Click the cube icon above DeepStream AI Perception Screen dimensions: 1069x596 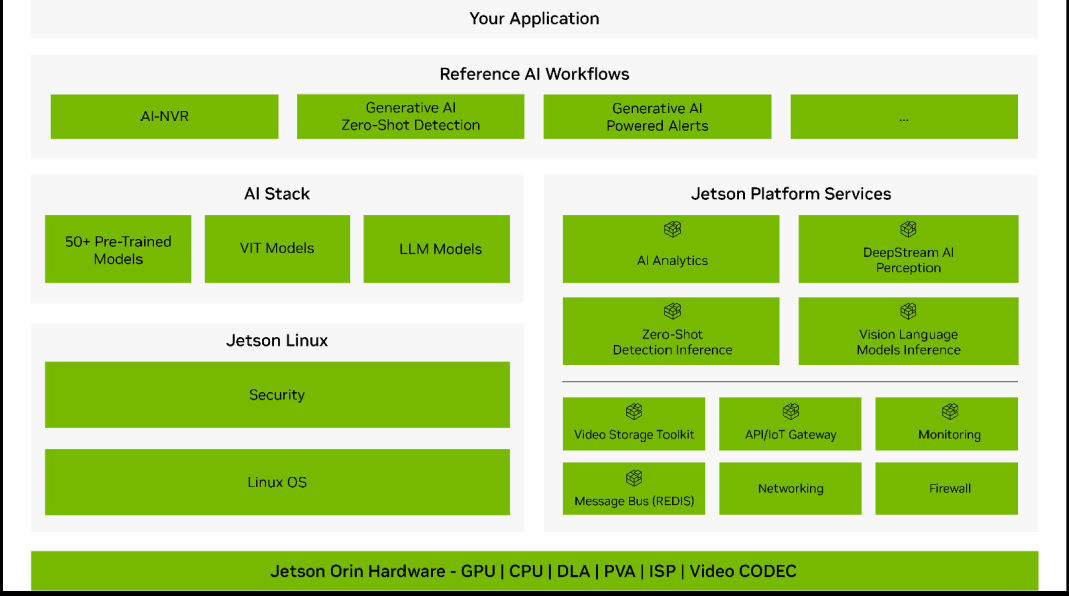coord(908,229)
